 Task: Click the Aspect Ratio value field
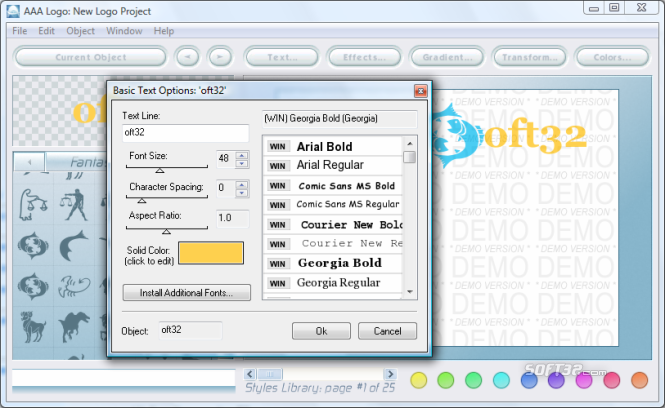(x=232, y=218)
